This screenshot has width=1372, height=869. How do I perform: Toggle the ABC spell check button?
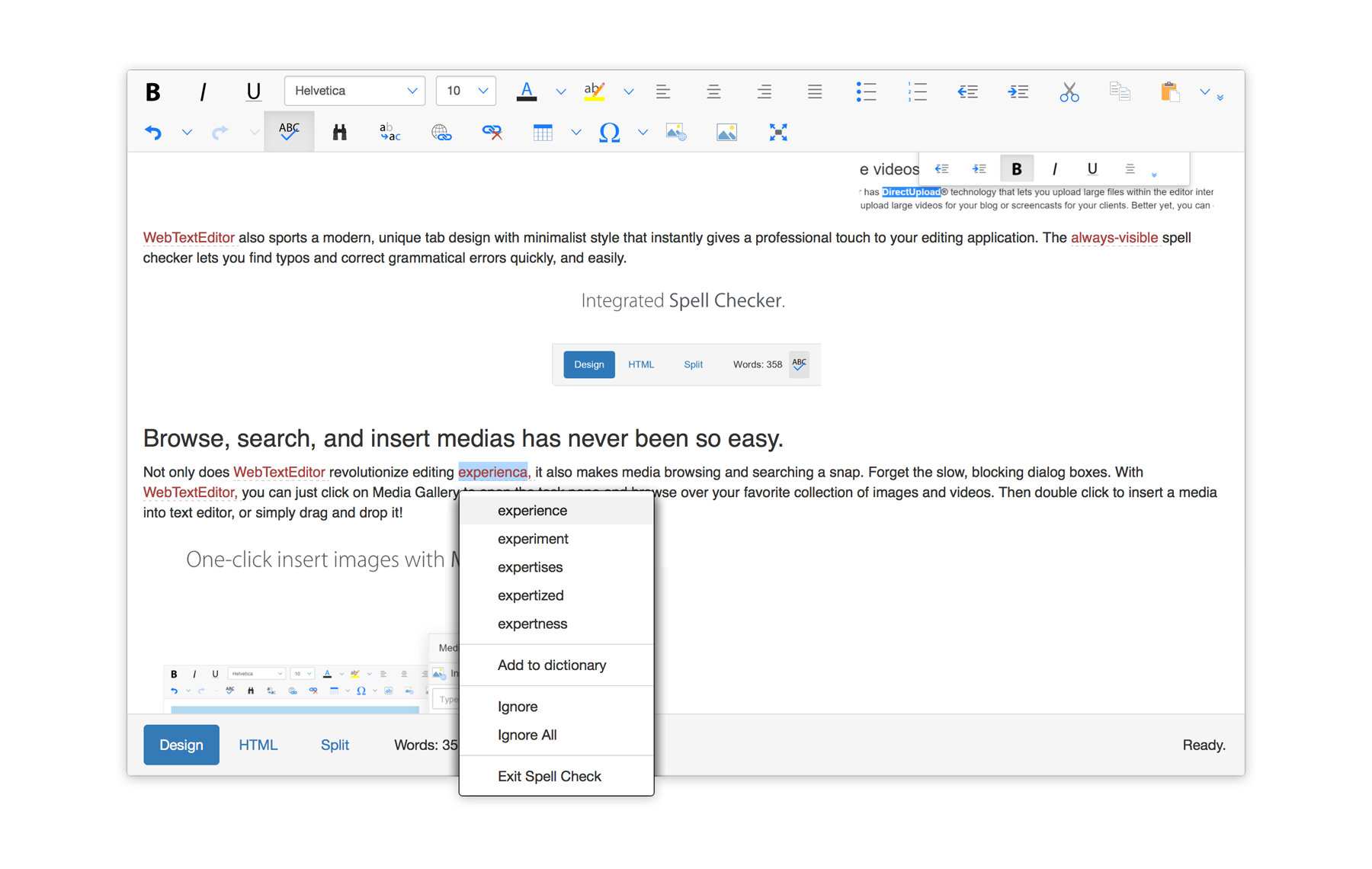289,131
